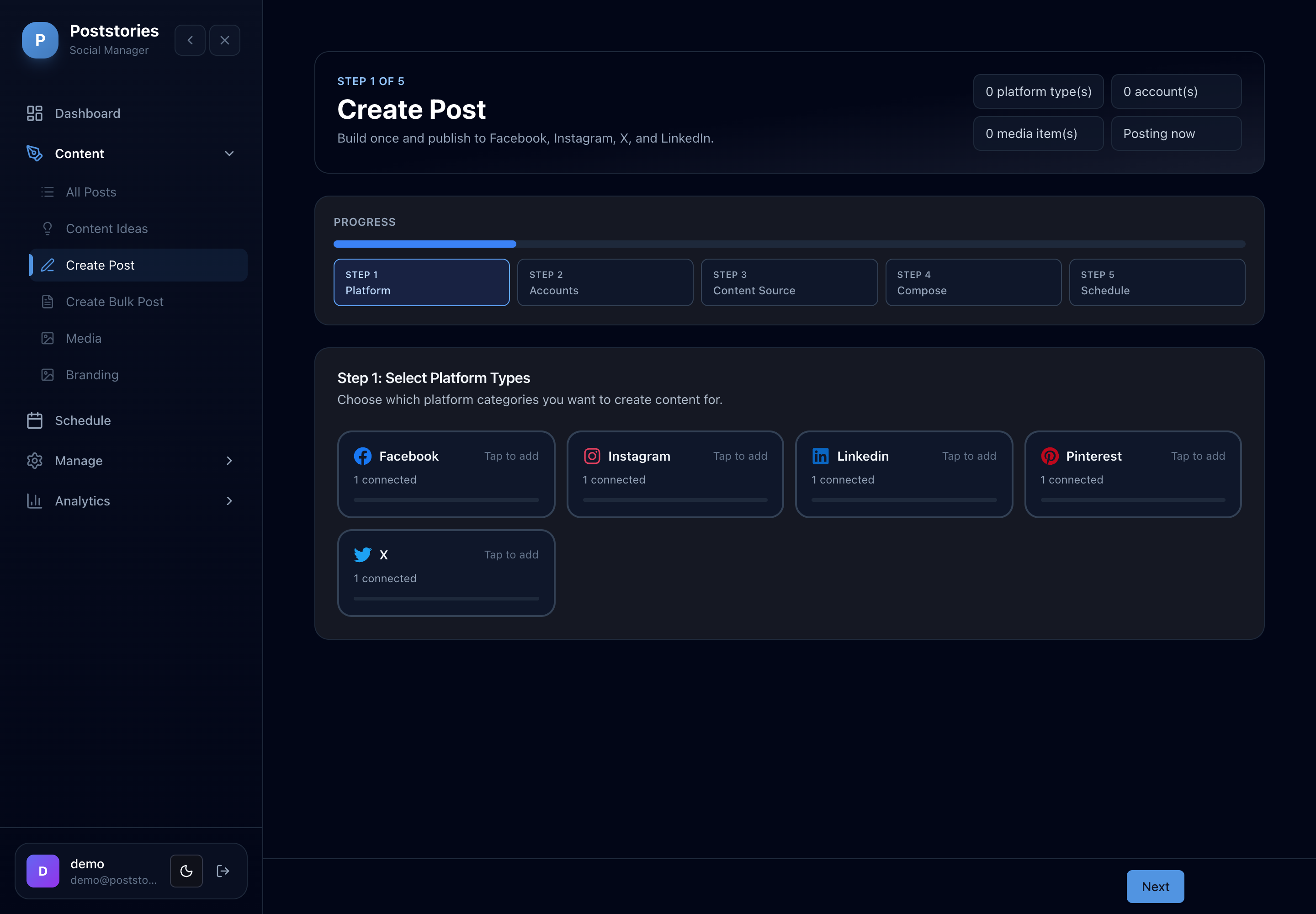Select the Step 1 Platform tab
Screen dimensions: 1316x914
pyautogui.click(x=421, y=282)
